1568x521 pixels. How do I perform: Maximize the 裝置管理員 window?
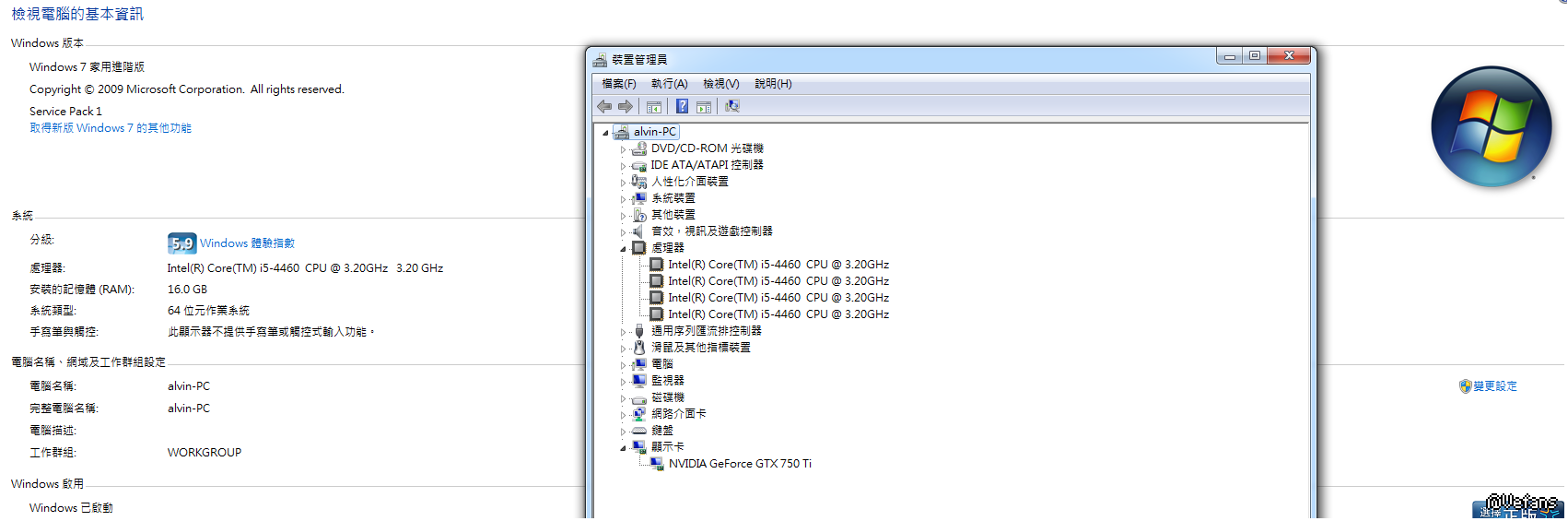(1255, 56)
